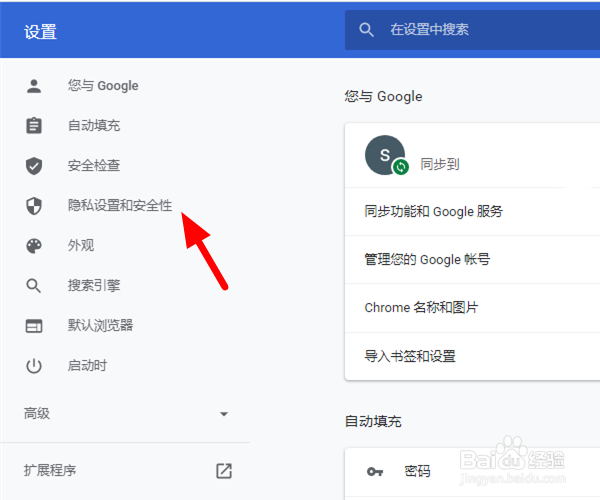Click the 高级 label in sidebar
Viewport: 600px width, 500px height.
37,414
